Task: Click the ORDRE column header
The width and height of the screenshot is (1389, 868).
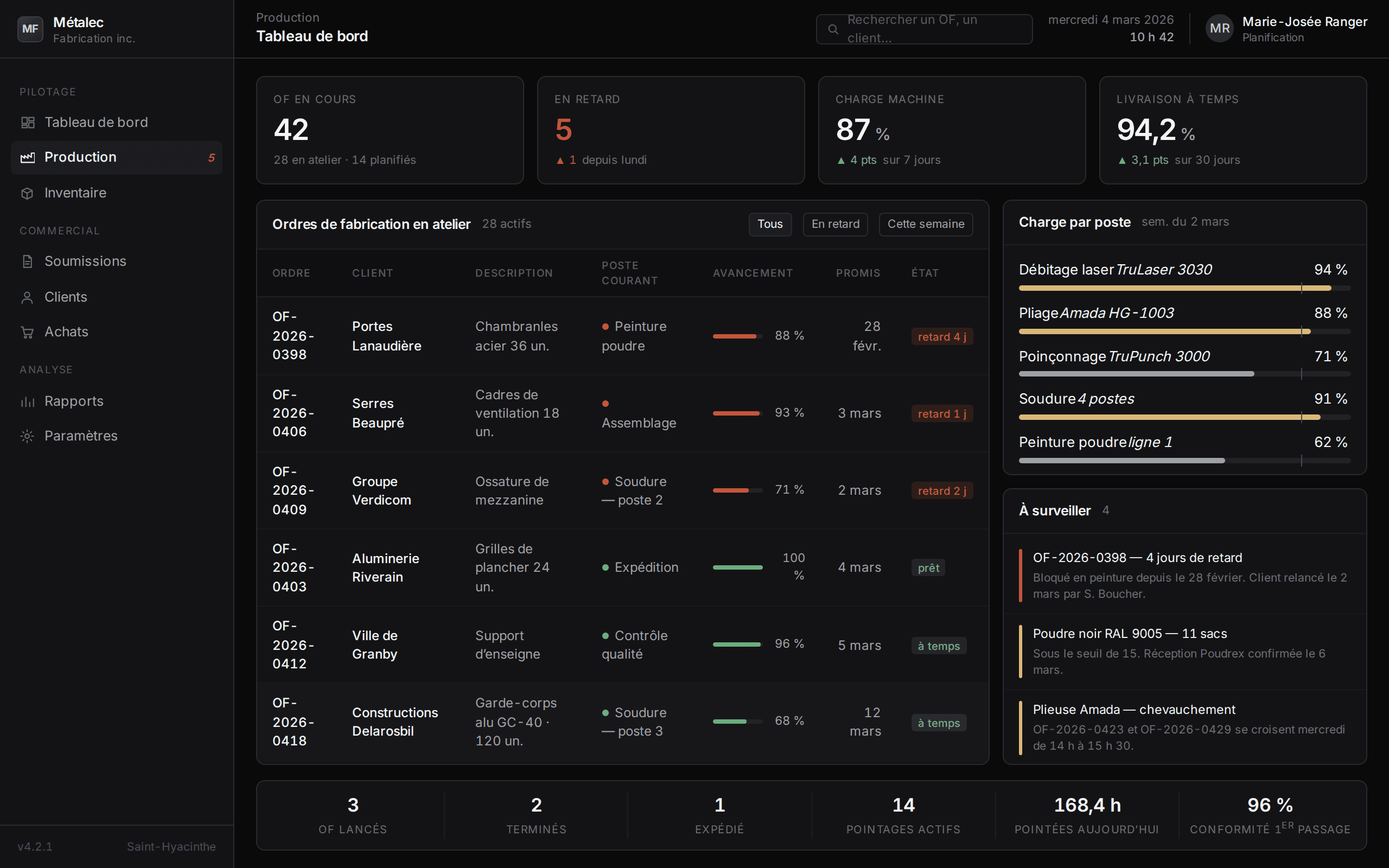Action: click(291, 273)
